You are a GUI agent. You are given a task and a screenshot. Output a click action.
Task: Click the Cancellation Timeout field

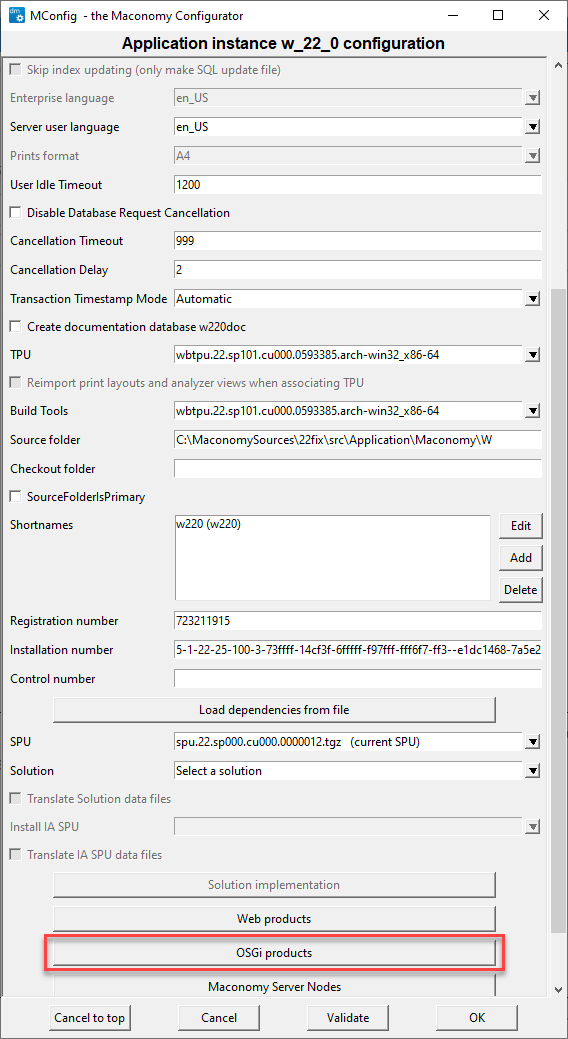[x=358, y=241]
